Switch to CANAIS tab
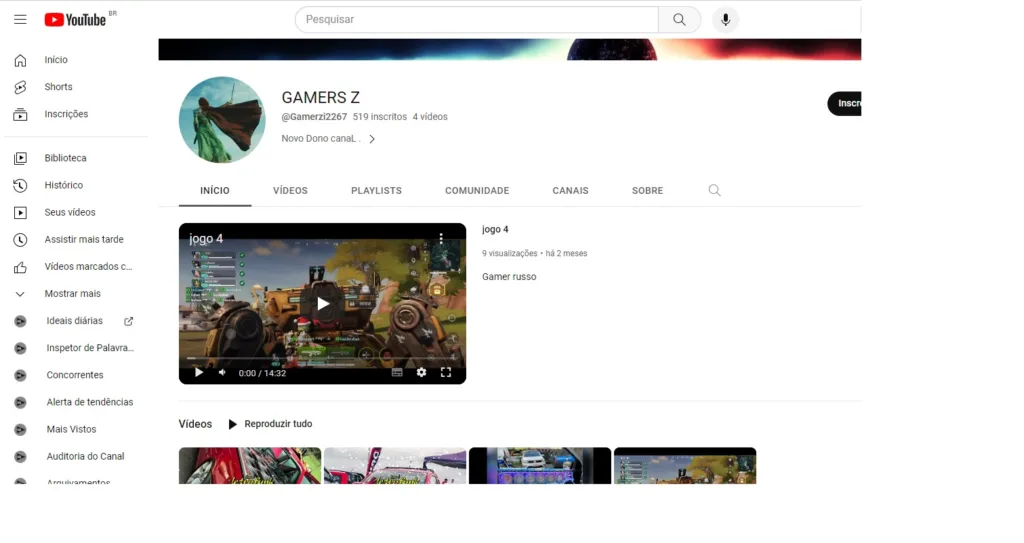This screenshot has height=543, width=1024. pos(570,191)
